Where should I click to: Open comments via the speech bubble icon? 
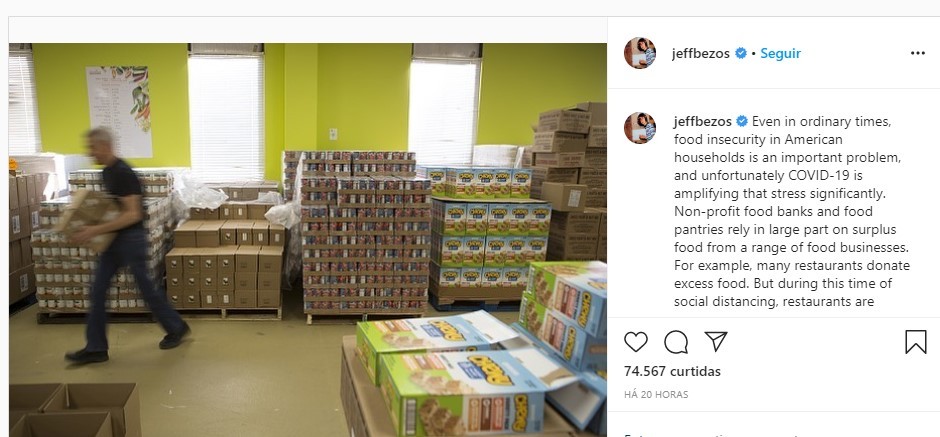(676, 342)
